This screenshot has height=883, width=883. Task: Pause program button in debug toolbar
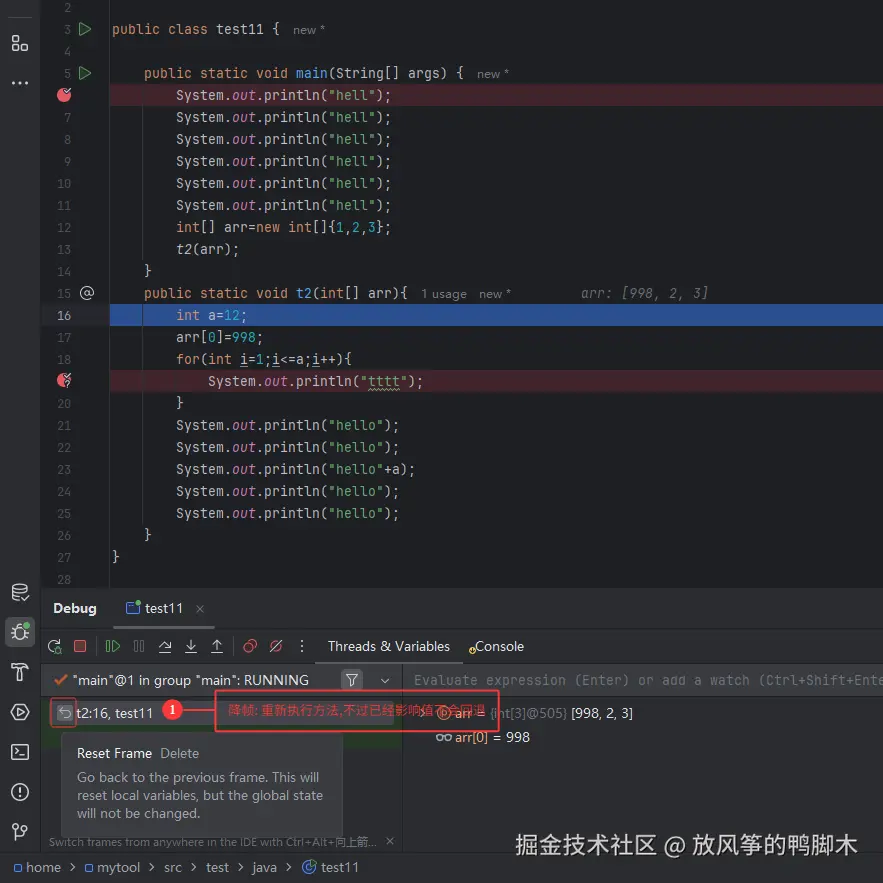tap(139, 646)
